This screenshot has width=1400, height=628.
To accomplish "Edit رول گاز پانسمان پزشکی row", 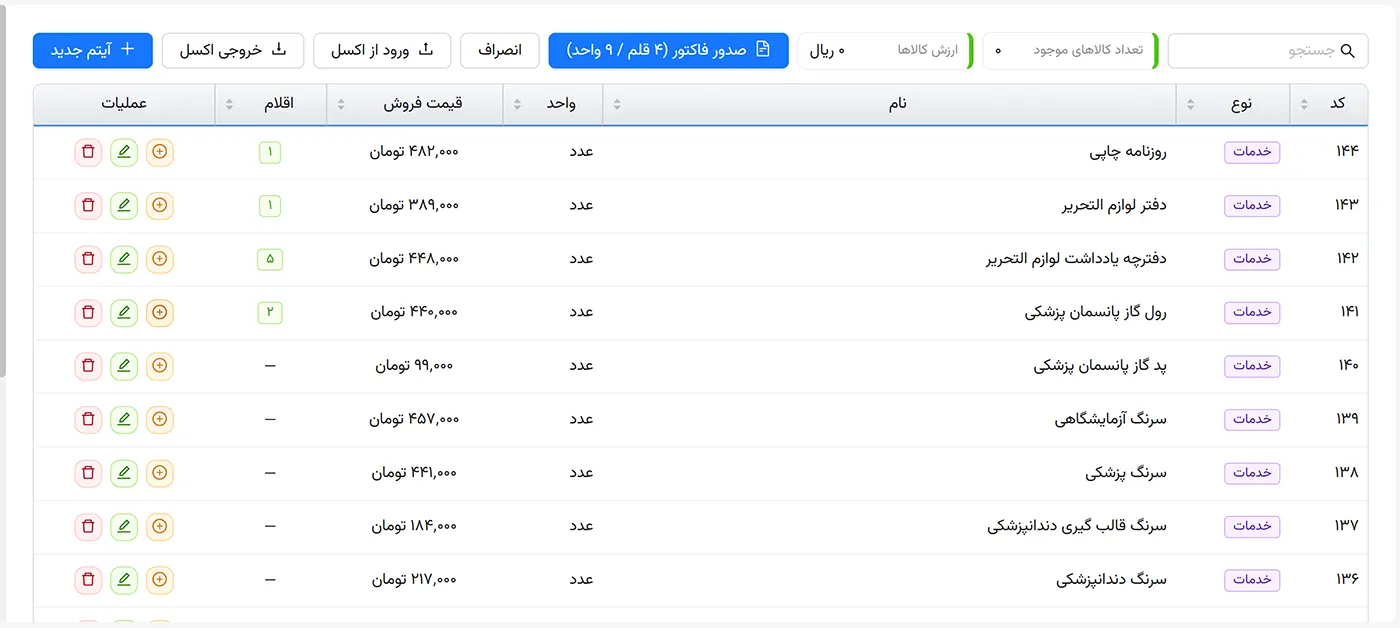I will click(124, 313).
